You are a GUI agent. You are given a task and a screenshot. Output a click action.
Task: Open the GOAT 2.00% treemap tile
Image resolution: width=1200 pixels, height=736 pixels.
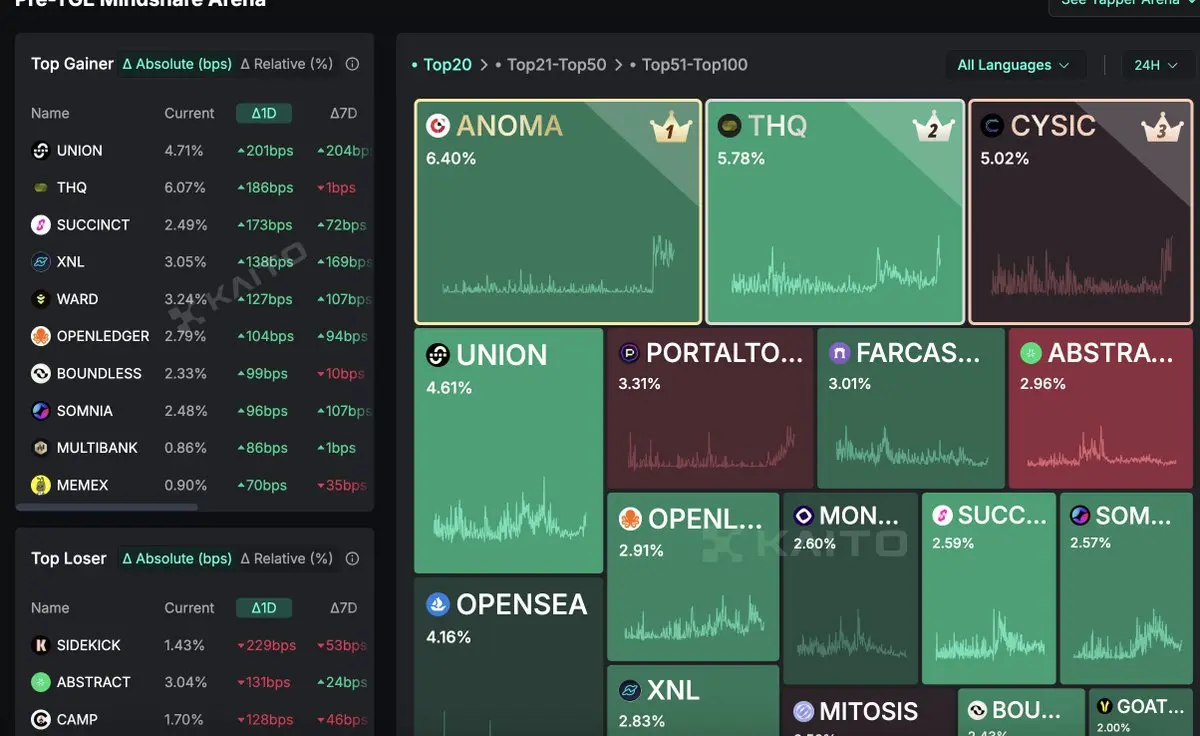click(1141, 712)
